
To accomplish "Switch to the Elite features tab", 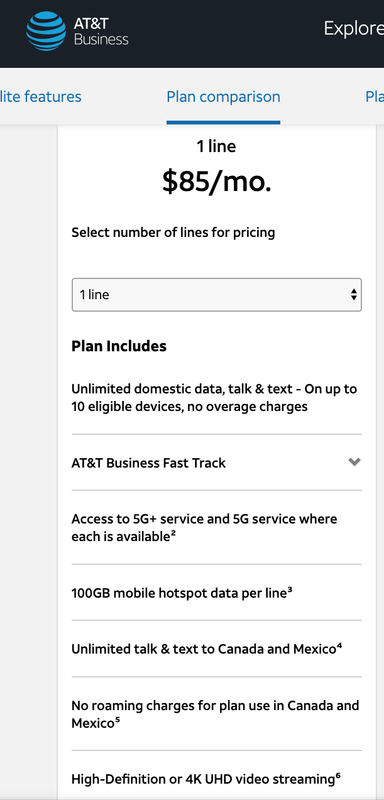I will coord(40,96).
